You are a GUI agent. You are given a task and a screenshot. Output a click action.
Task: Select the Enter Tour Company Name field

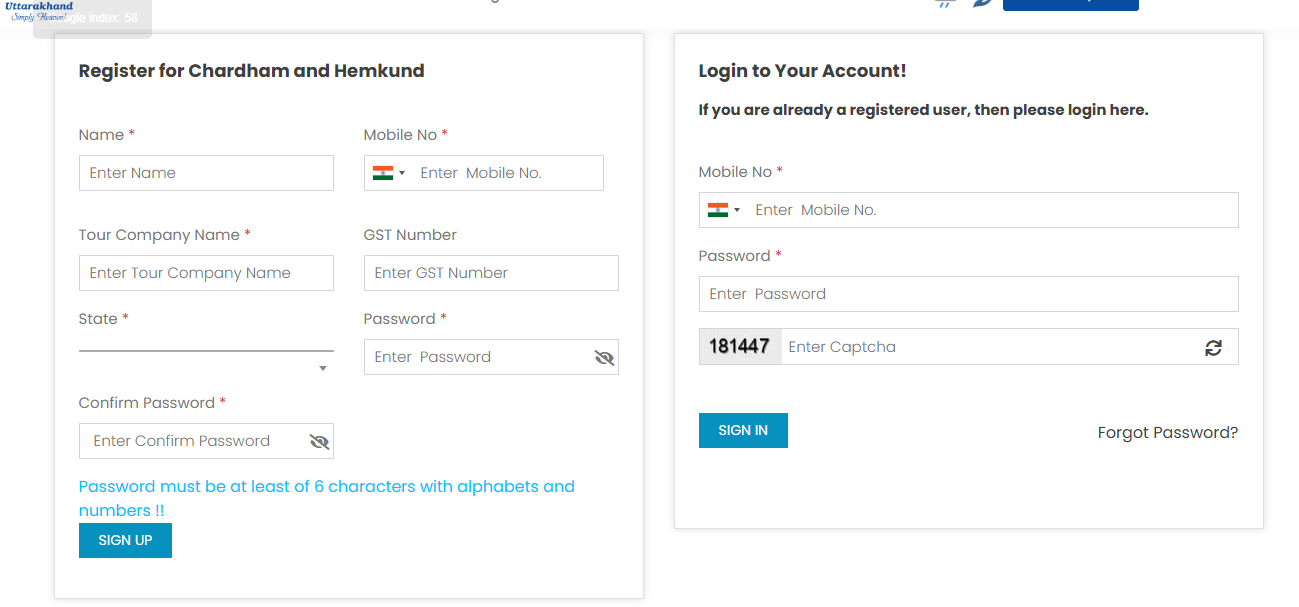click(x=206, y=273)
